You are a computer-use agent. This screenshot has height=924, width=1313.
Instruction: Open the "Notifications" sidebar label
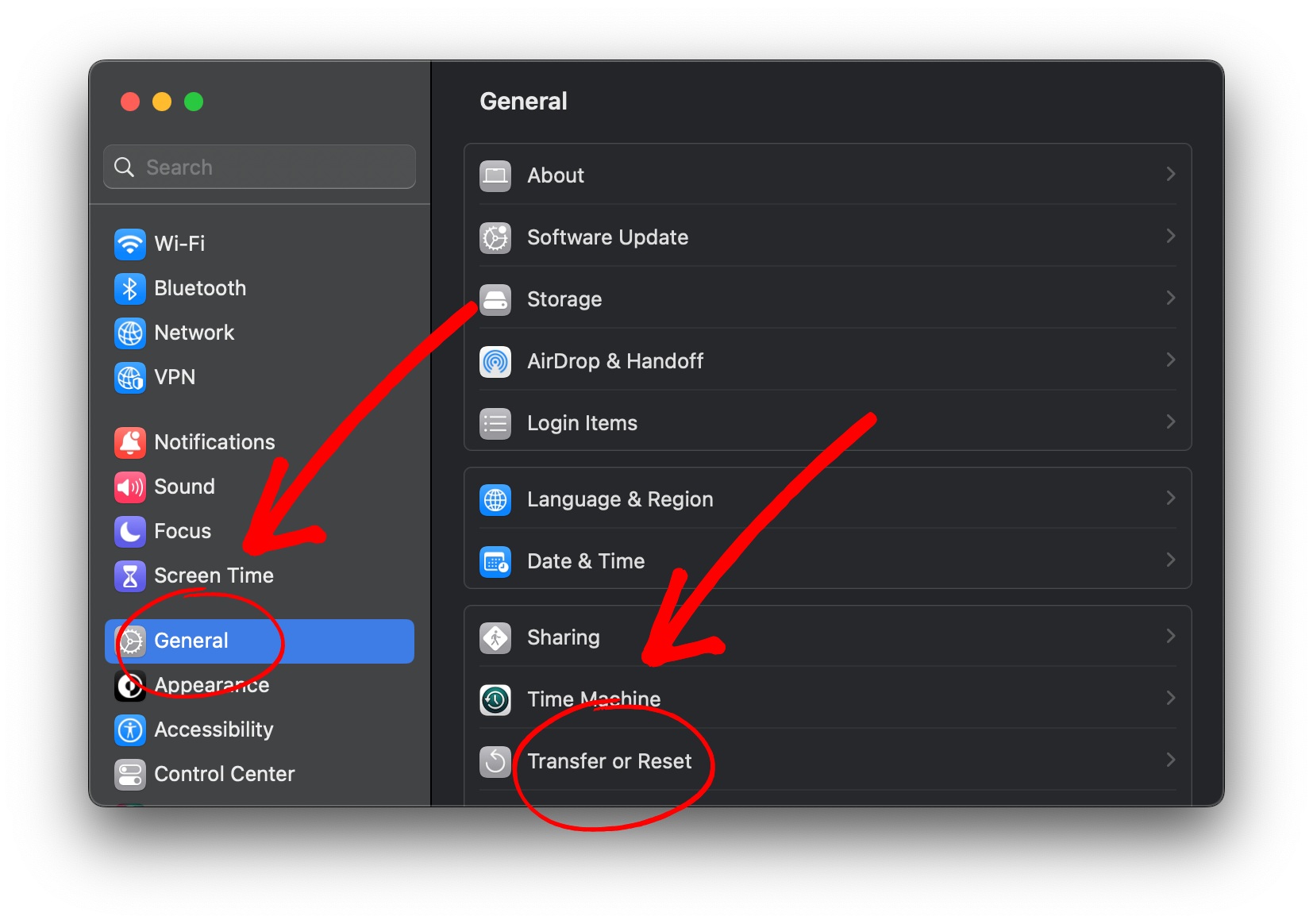point(215,442)
